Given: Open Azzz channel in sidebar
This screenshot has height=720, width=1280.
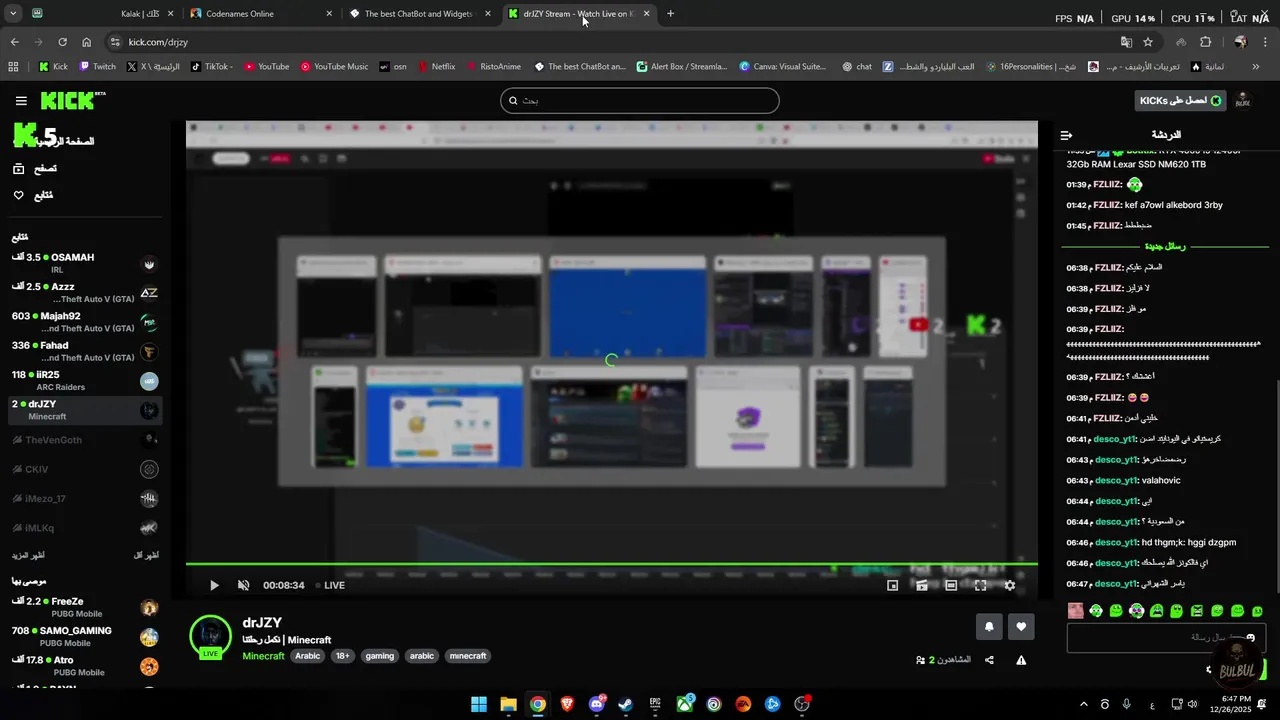Looking at the screenshot, I should pyautogui.click(x=84, y=292).
